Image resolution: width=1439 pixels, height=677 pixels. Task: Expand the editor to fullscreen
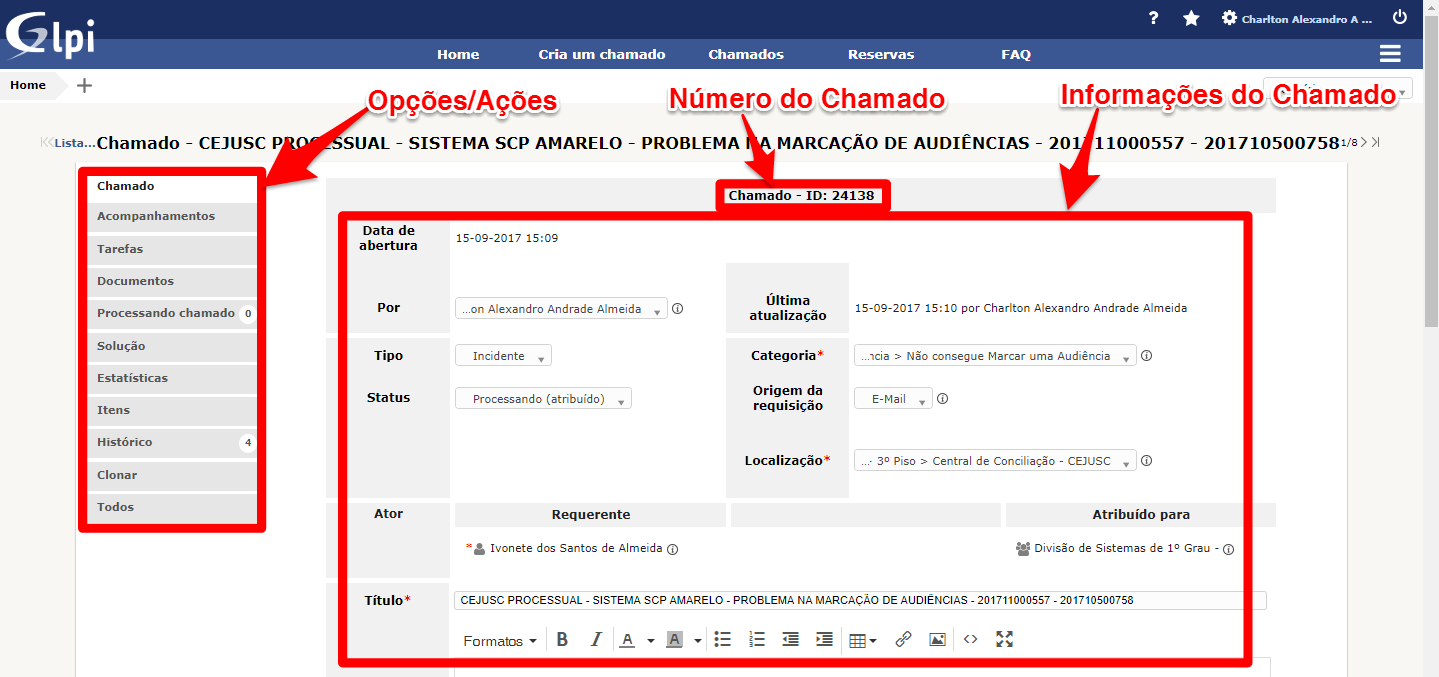coord(1005,640)
